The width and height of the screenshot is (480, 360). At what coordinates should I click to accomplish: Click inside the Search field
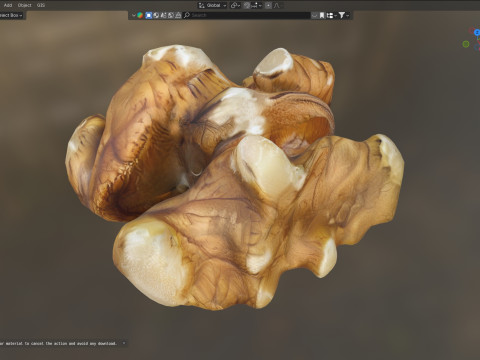pos(247,15)
